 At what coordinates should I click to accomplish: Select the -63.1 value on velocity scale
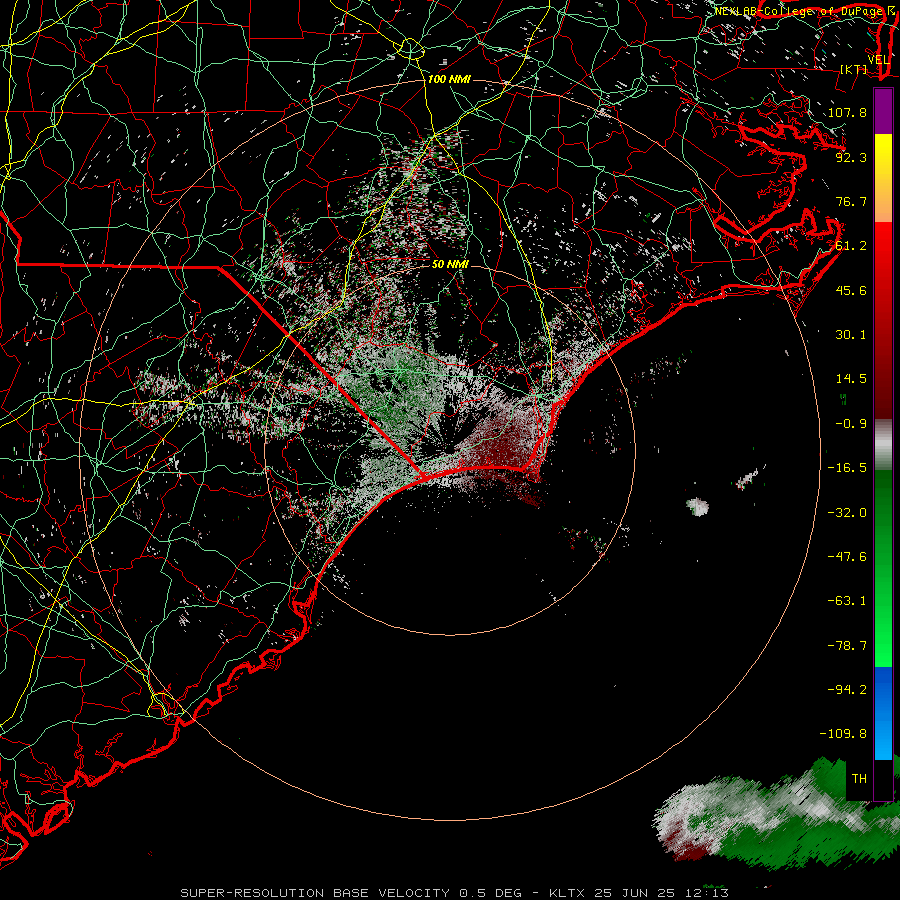[847, 601]
